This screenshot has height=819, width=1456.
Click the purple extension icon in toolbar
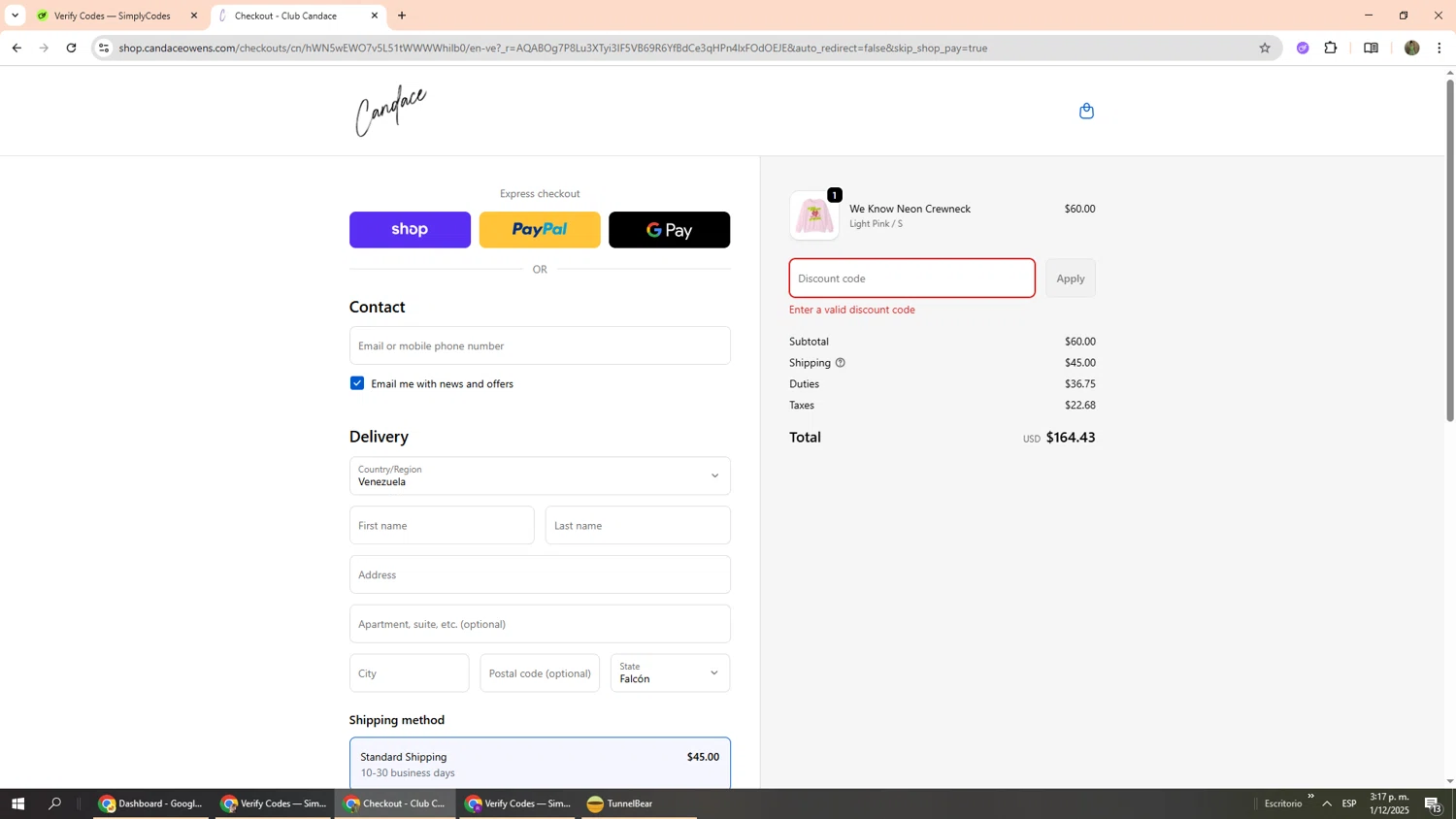click(1303, 48)
